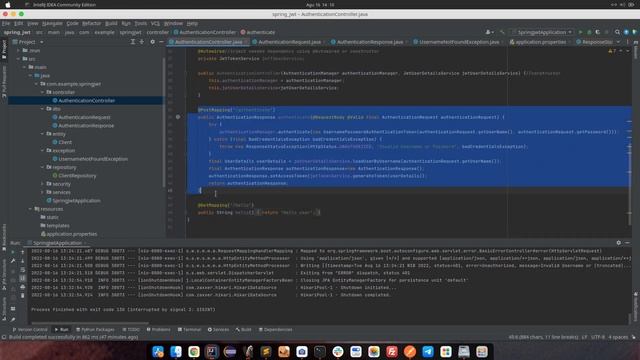Select AuthenticationResponse class in project tree
Image resolution: width=640 pixels, height=360 pixels.
(x=83, y=126)
